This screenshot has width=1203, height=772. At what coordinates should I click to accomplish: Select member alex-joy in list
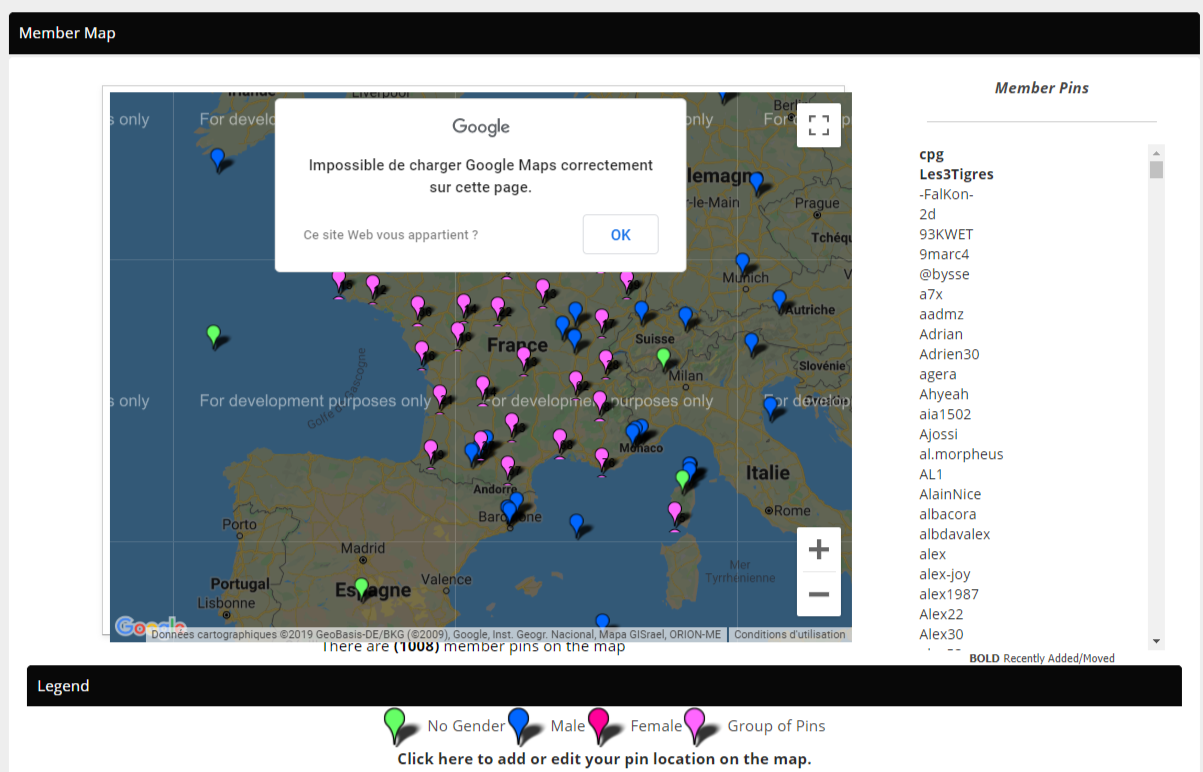tap(945, 574)
